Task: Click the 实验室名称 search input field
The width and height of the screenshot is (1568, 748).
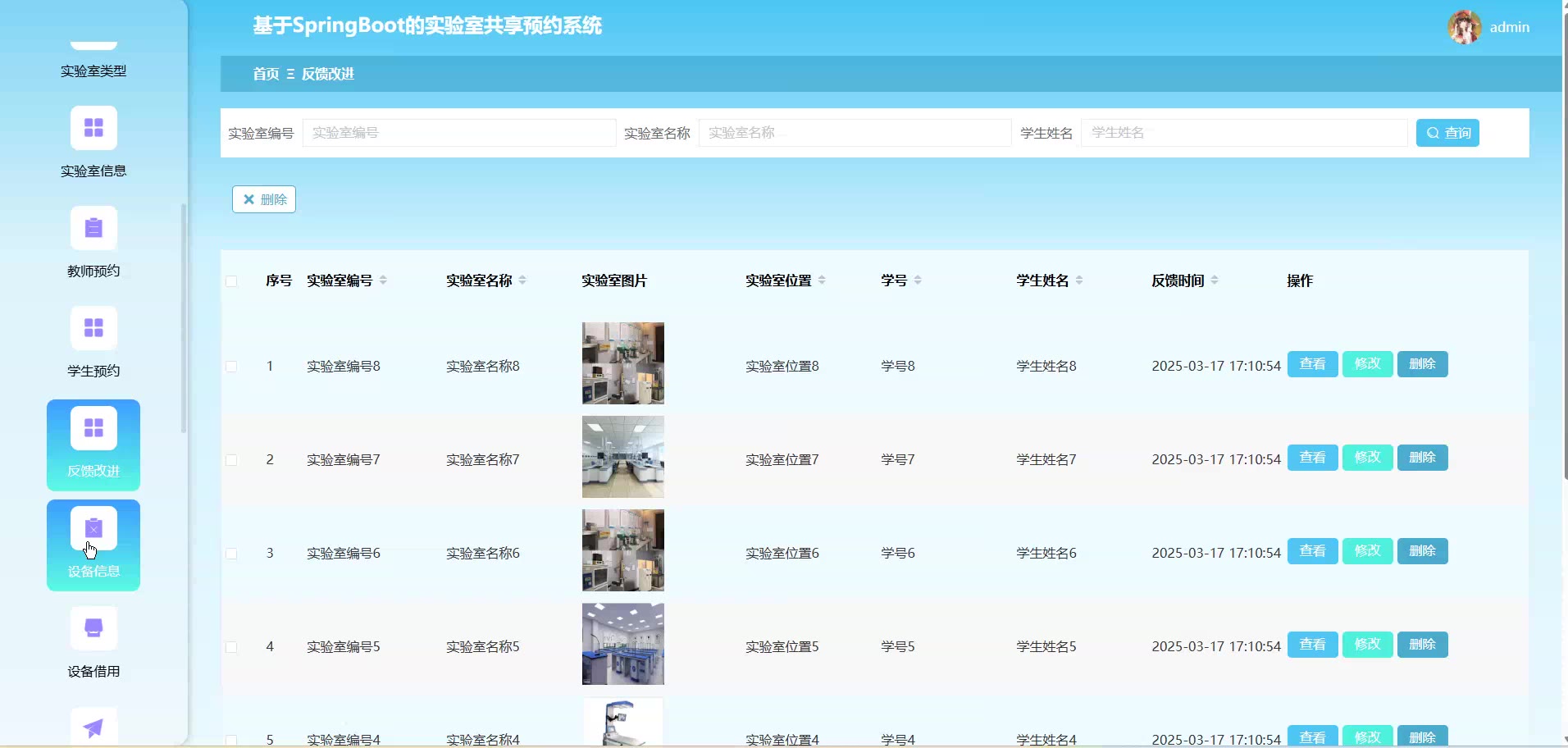Action: tap(854, 133)
